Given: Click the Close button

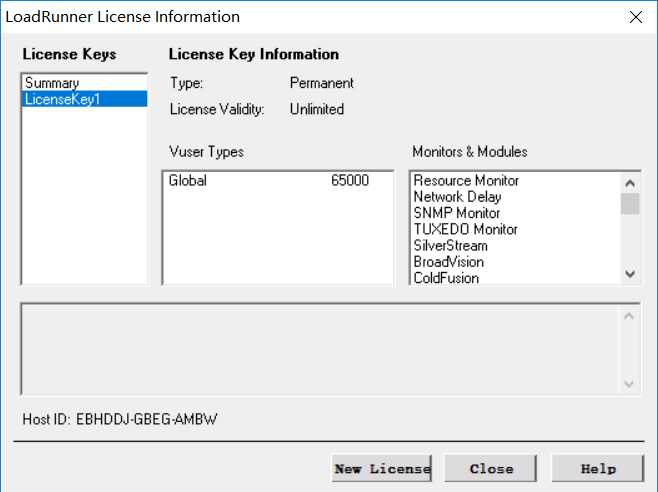Looking at the screenshot, I should point(491,468).
